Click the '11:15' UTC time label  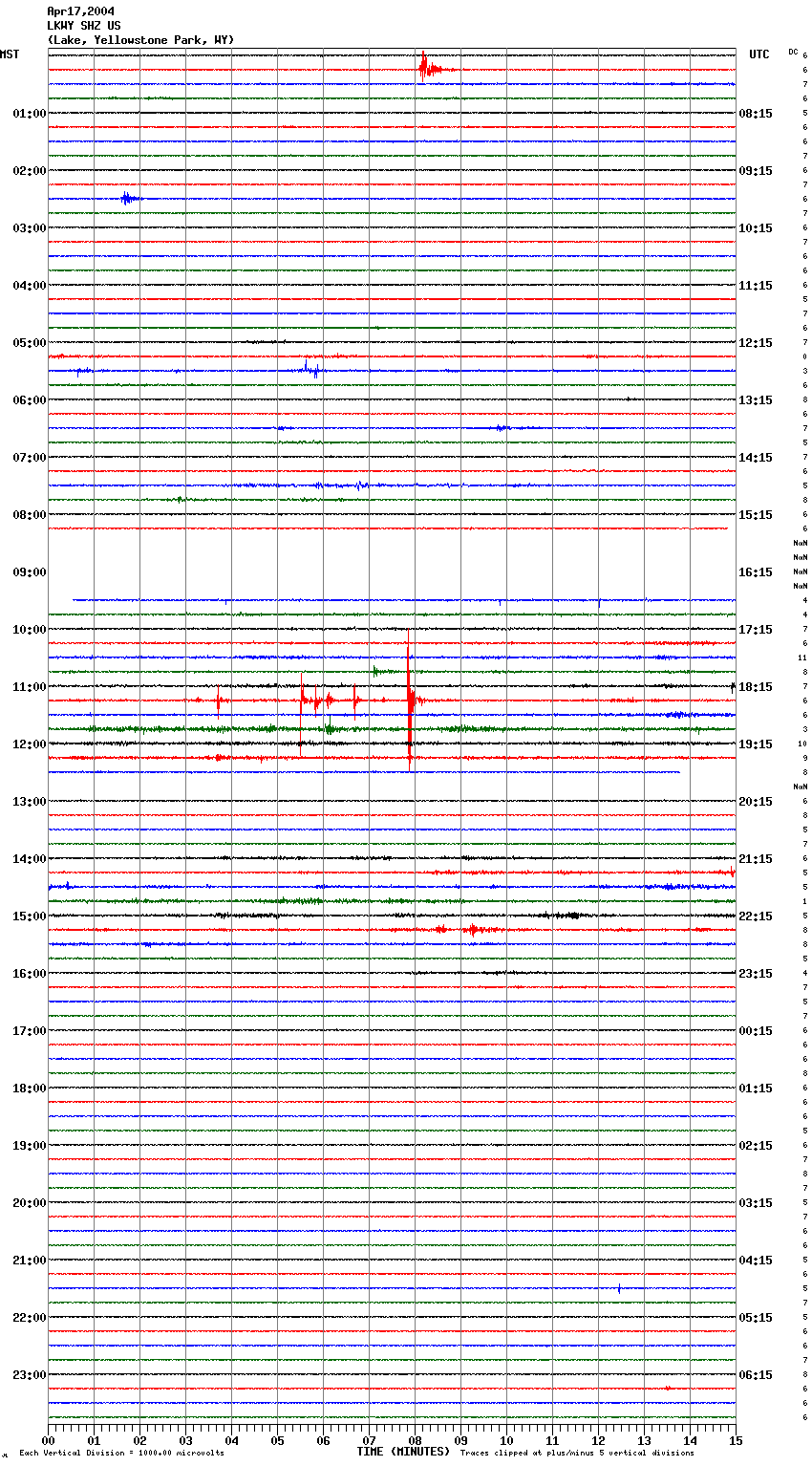(x=756, y=286)
